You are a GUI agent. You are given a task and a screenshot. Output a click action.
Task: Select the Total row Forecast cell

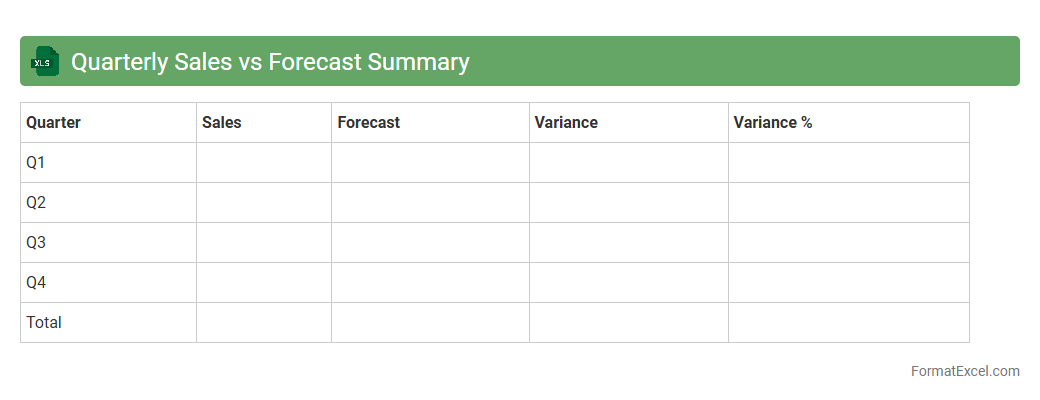pos(430,323)
